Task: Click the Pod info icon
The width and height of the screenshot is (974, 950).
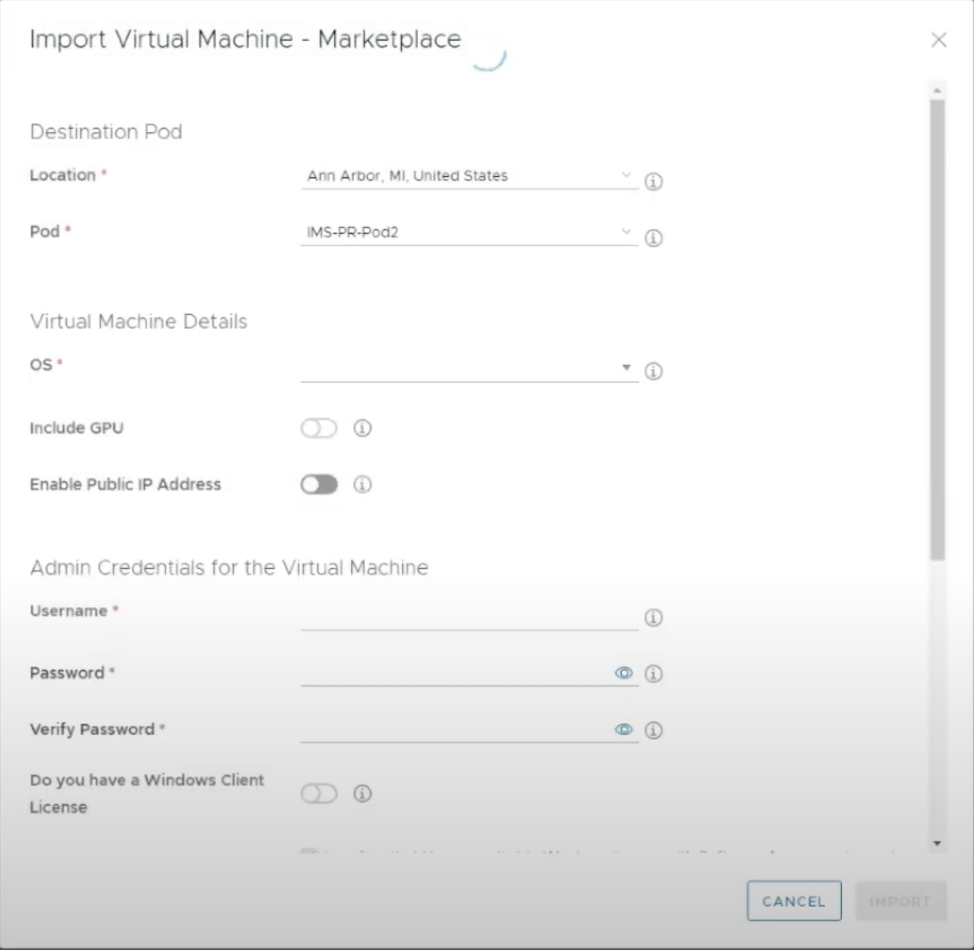Action: coord(653,238)
